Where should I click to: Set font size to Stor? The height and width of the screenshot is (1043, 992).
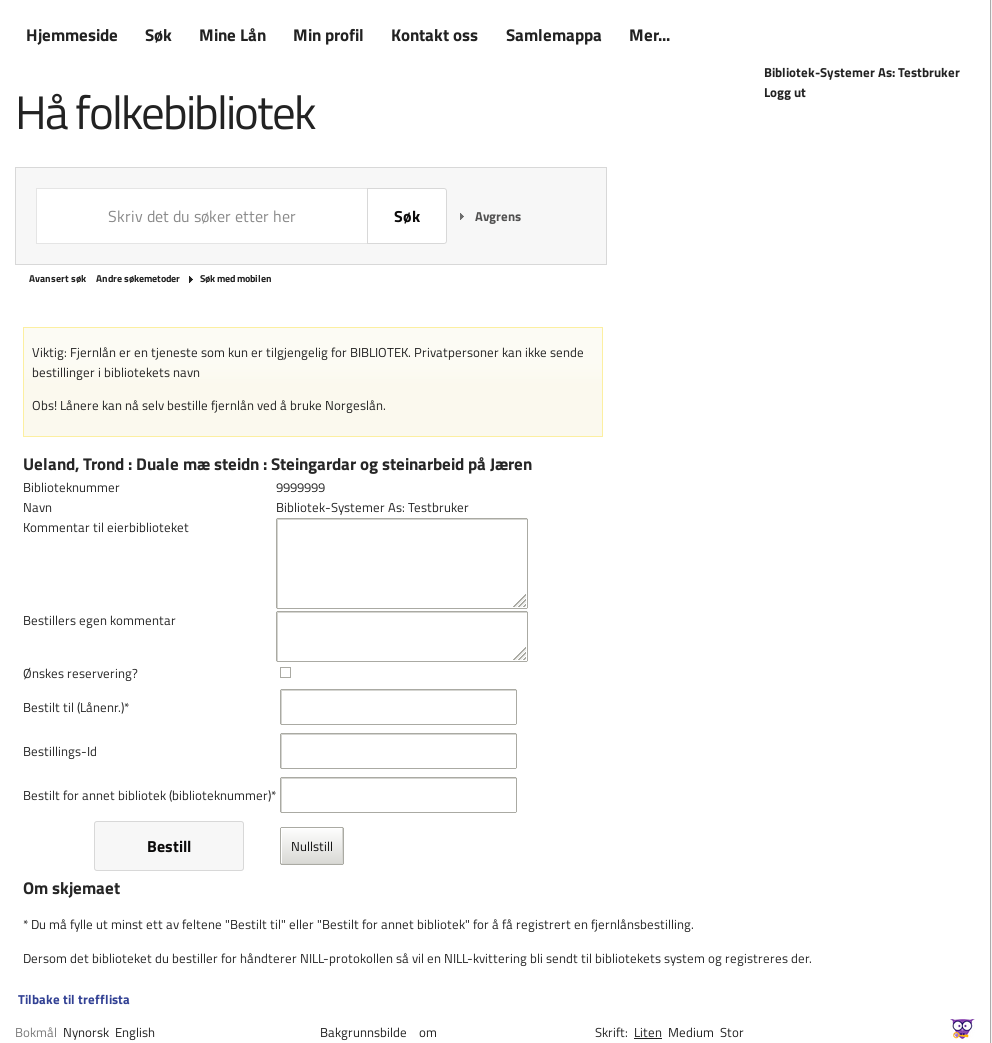click(732, 1033)
